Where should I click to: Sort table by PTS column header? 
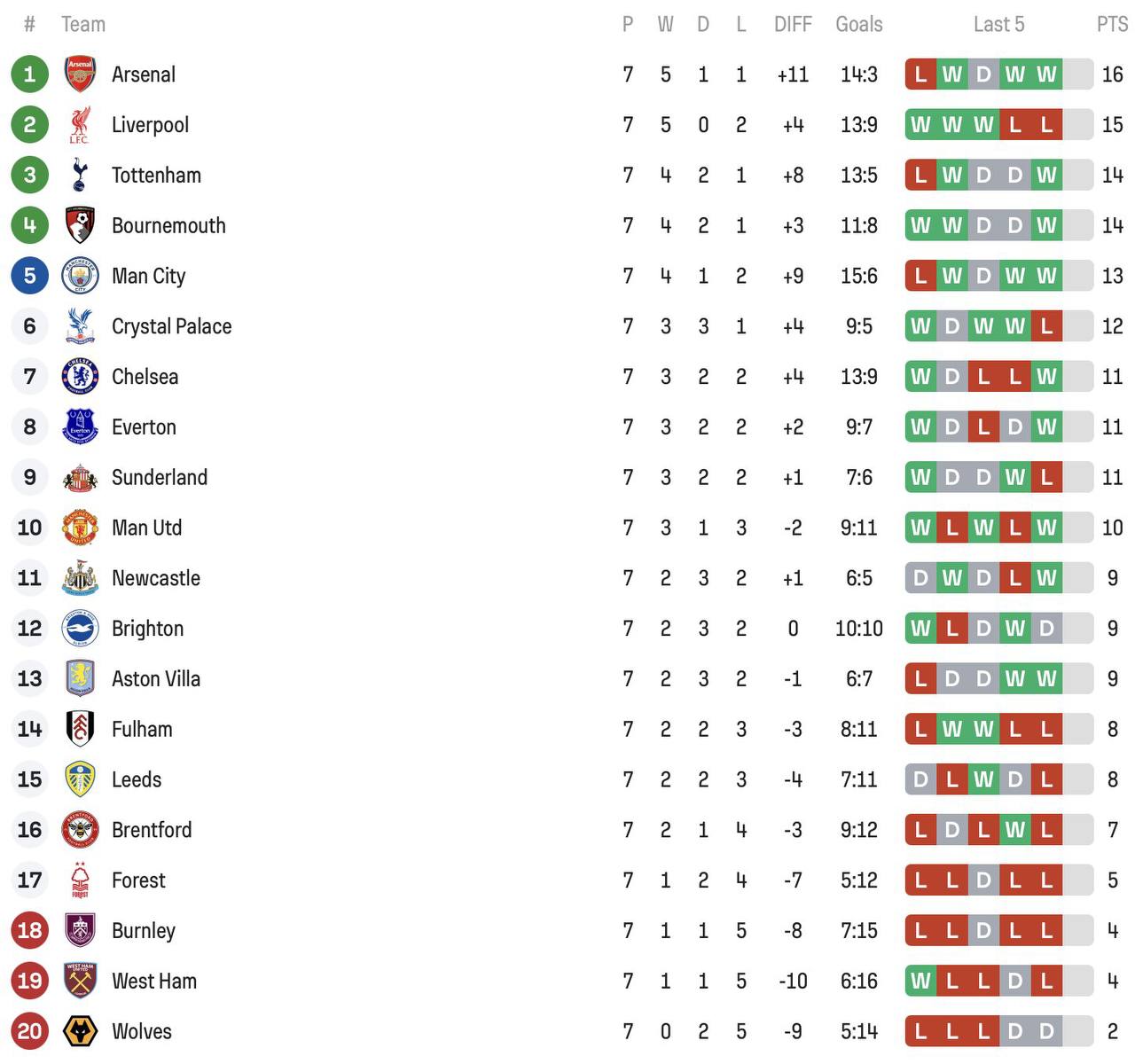click(x=1112, y=24)
